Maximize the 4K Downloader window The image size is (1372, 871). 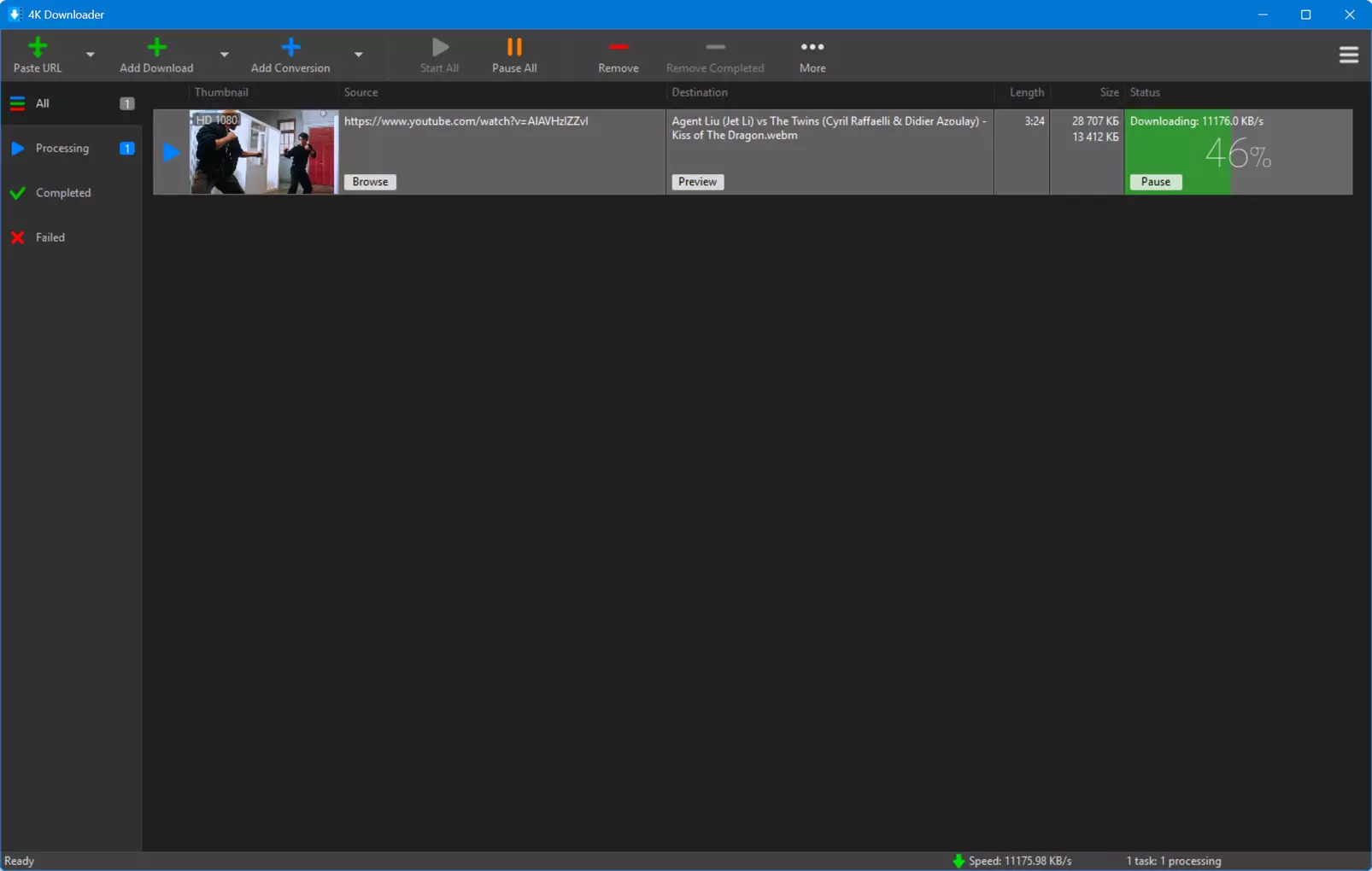click(x=1306, y=15)
